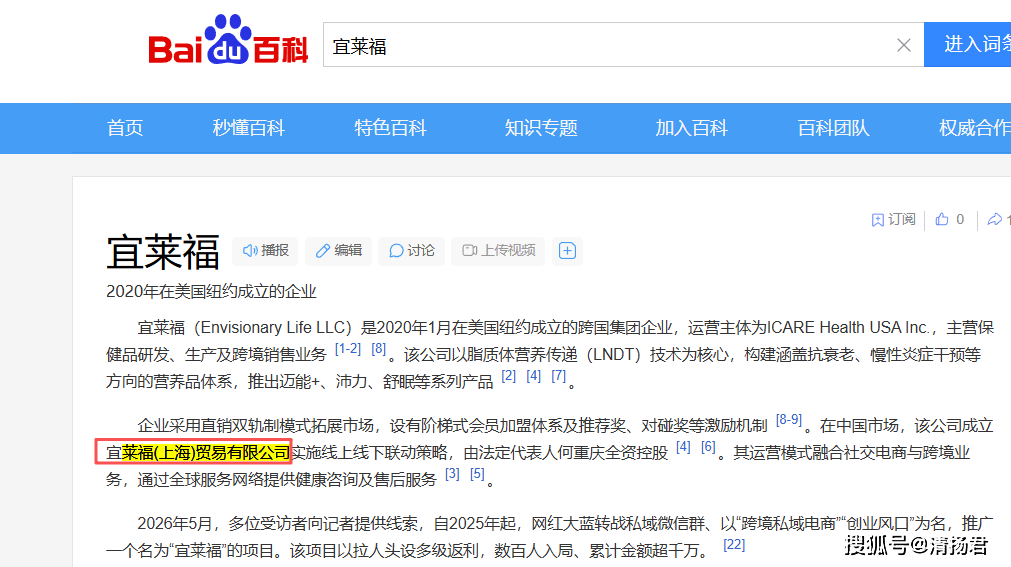
Task: Open citation link [3]
Action: point(452,473)
